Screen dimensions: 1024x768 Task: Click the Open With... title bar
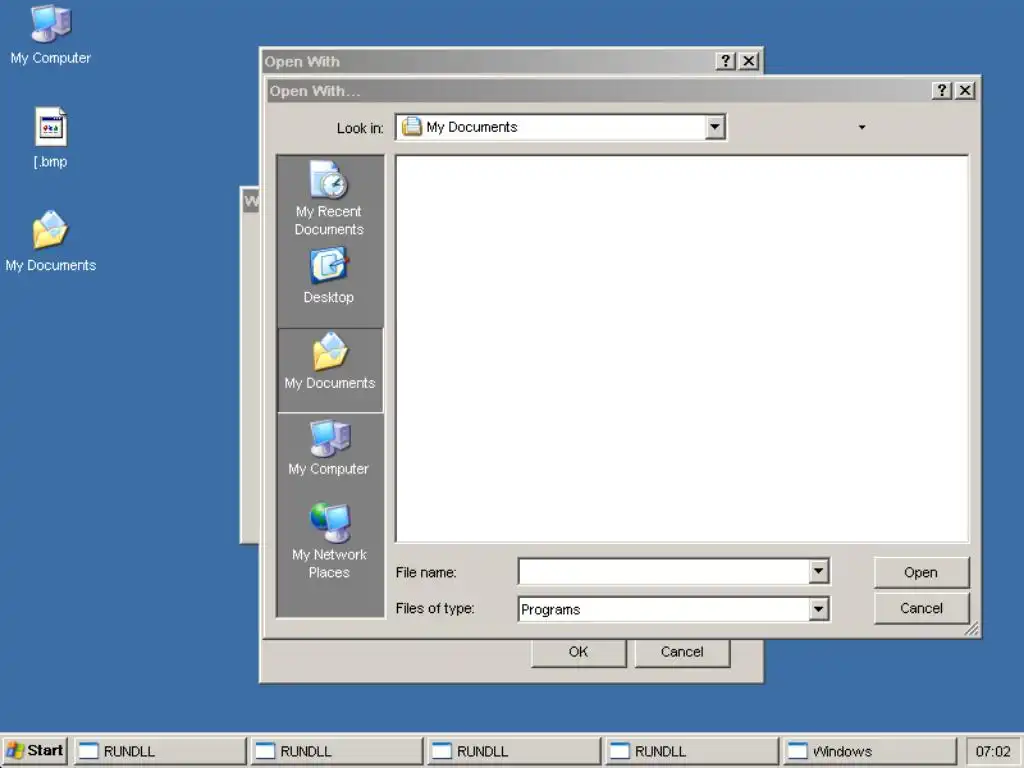tap(598, 91)
